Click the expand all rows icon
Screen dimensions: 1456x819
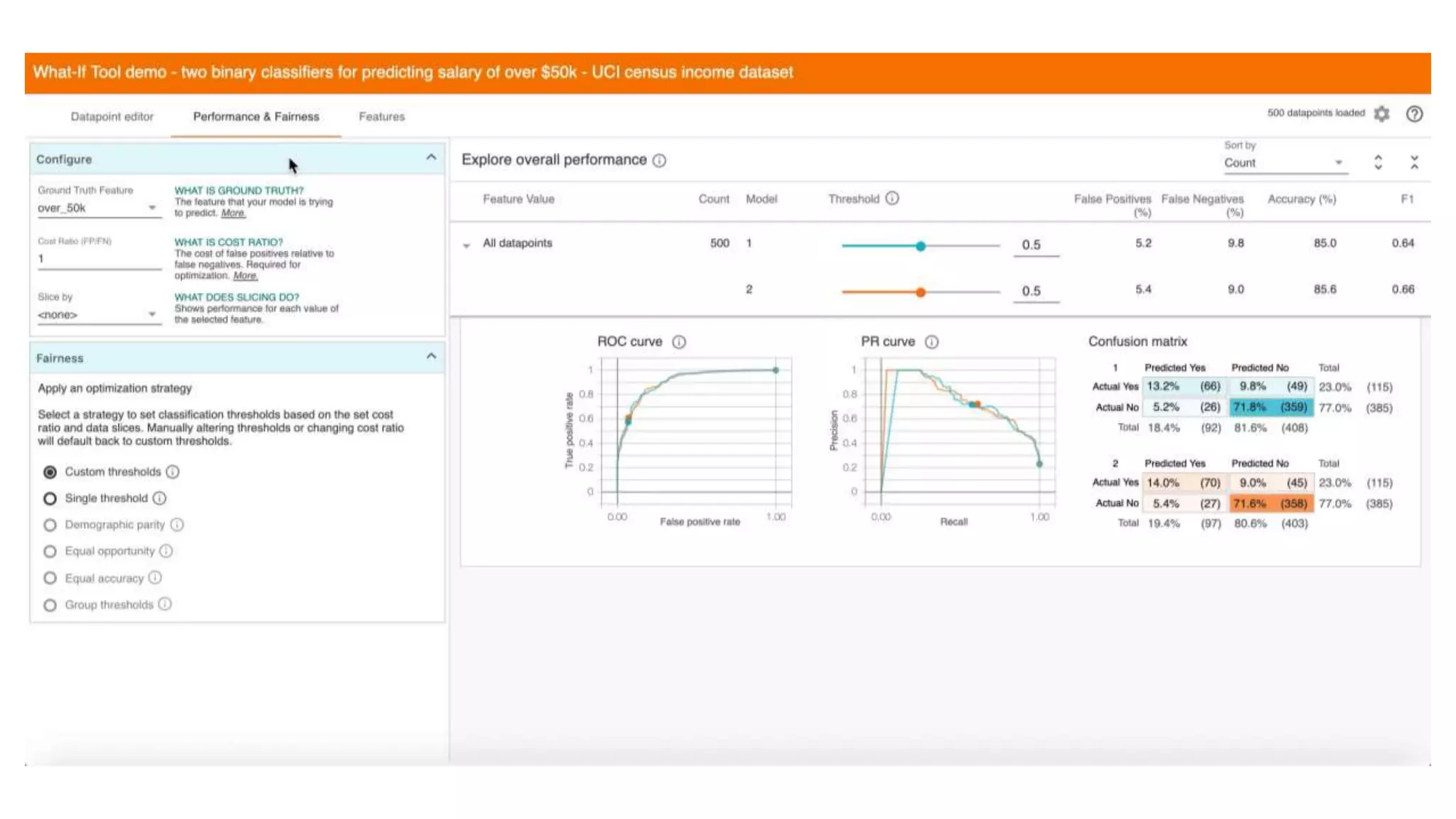[1378, 163]
